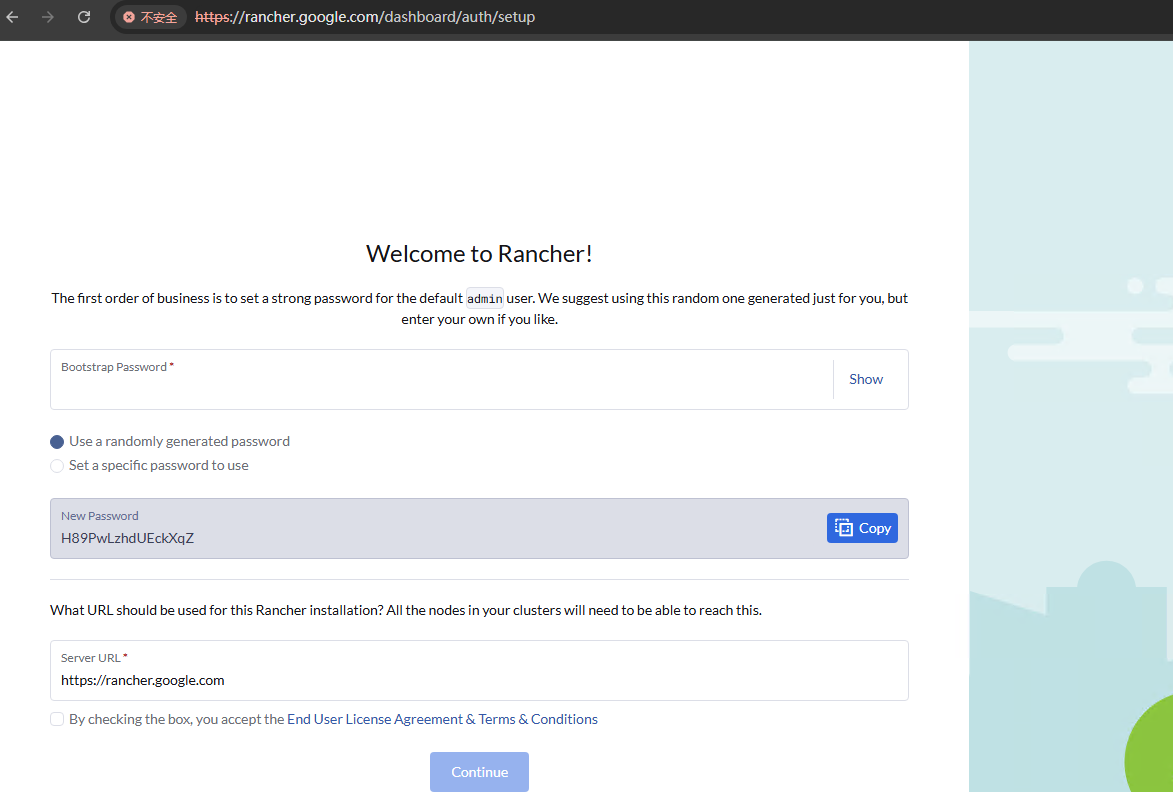This screenshot has height=792, width=1173.
Task: Go back using the browser back arrow
Action: click(13, 17)
